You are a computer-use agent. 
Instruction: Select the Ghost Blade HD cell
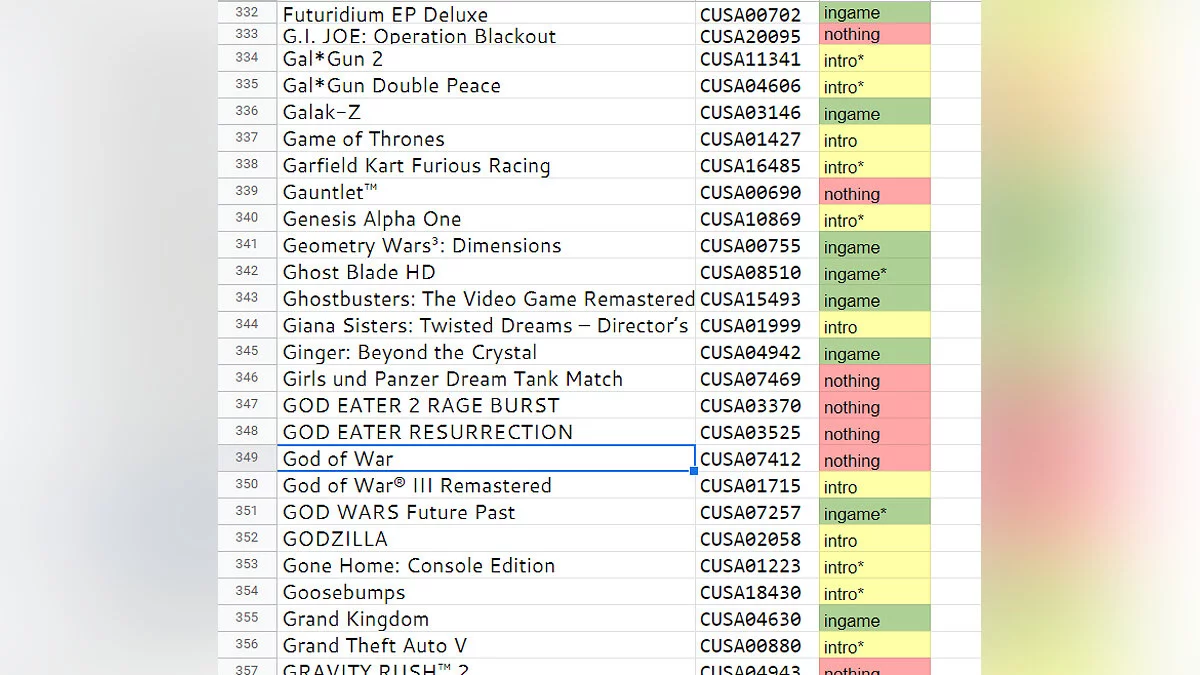coord(486,272)
